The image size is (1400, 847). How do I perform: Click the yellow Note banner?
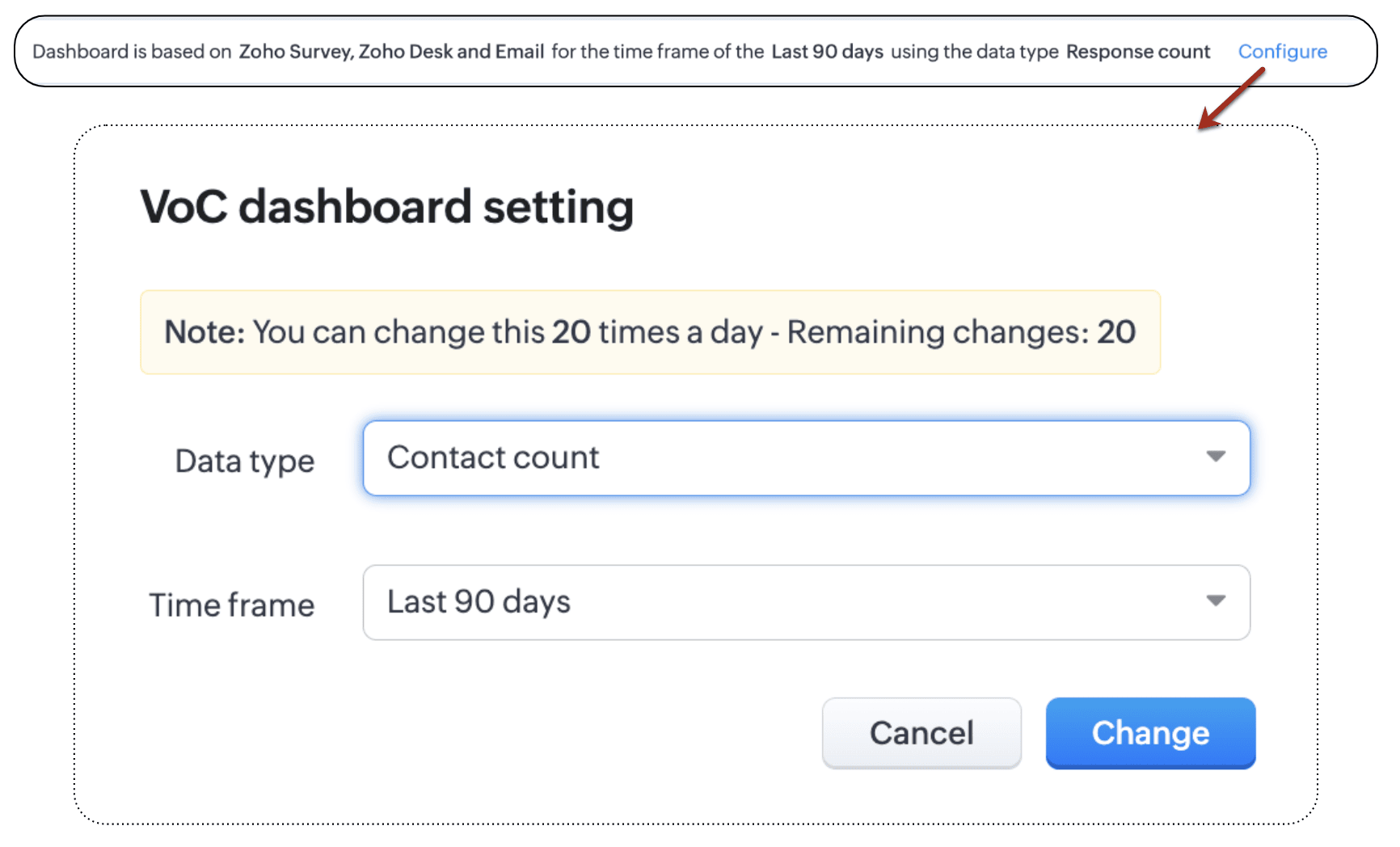pos(650,332)
